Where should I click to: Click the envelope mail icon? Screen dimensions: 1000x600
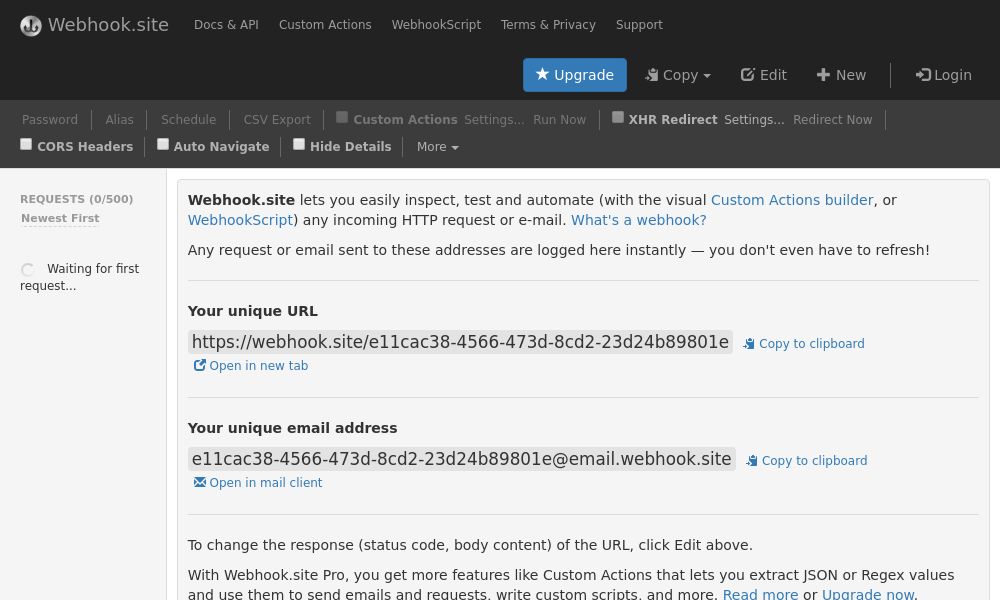pos(200,482)
